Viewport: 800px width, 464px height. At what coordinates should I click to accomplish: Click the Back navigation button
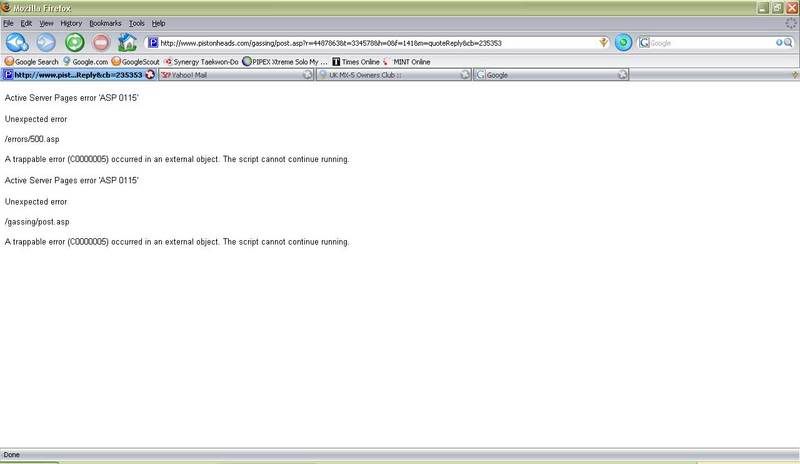click(x=18, y=43)
